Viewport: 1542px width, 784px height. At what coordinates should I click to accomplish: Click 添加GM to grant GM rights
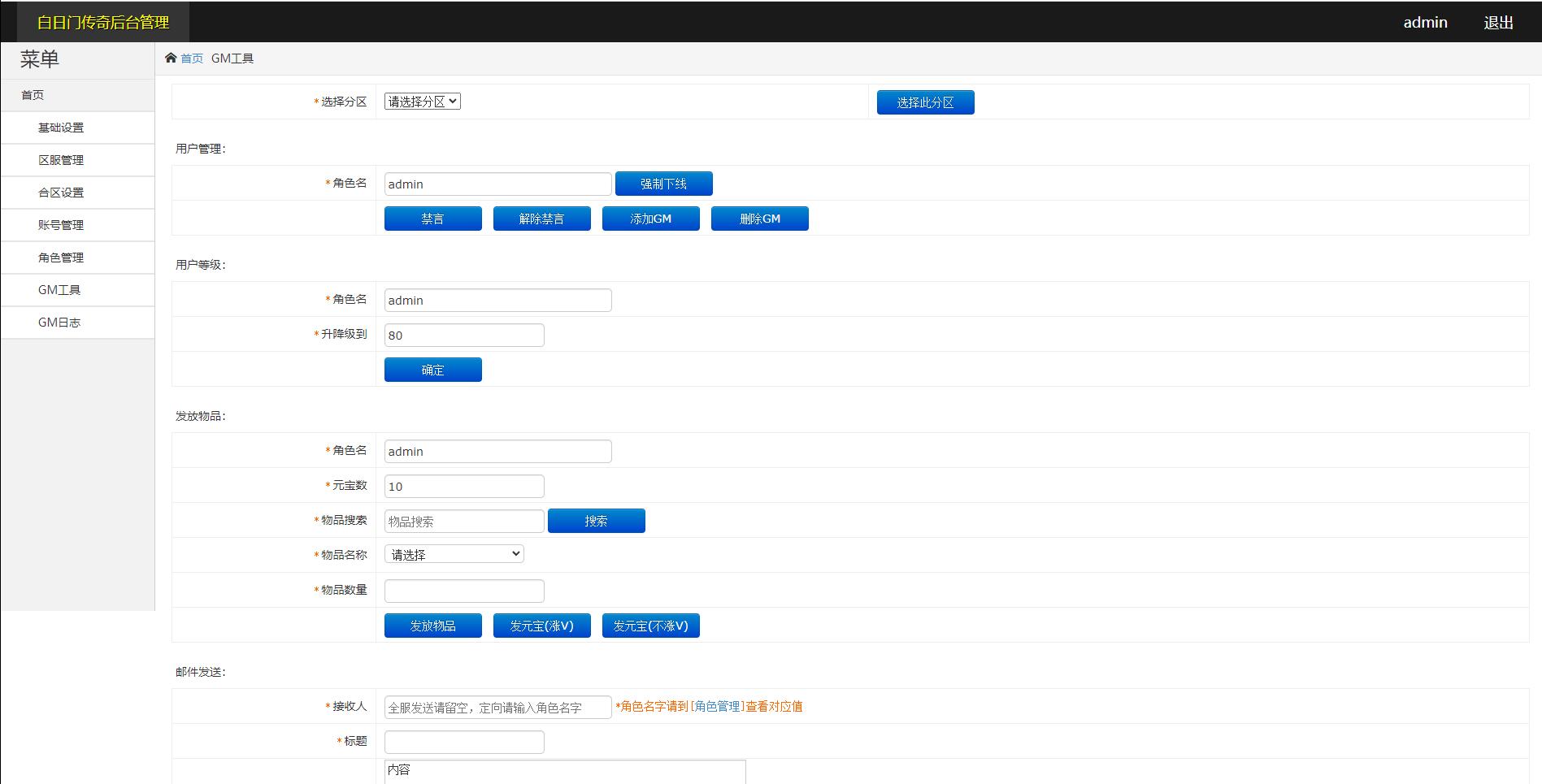(650, 218)
